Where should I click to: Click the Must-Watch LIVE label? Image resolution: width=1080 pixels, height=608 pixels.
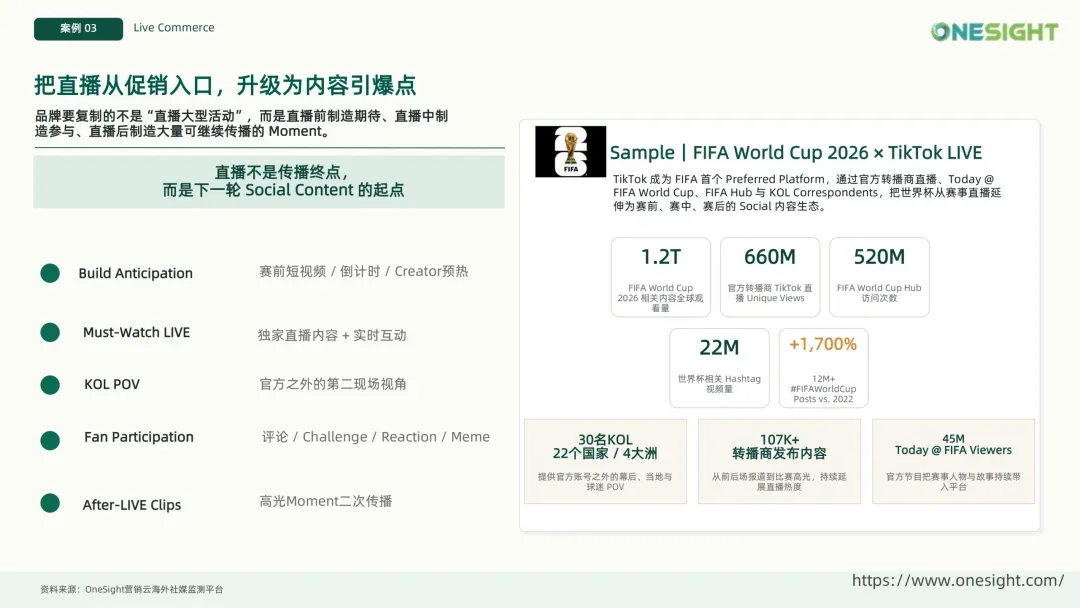tap(136, 333)
